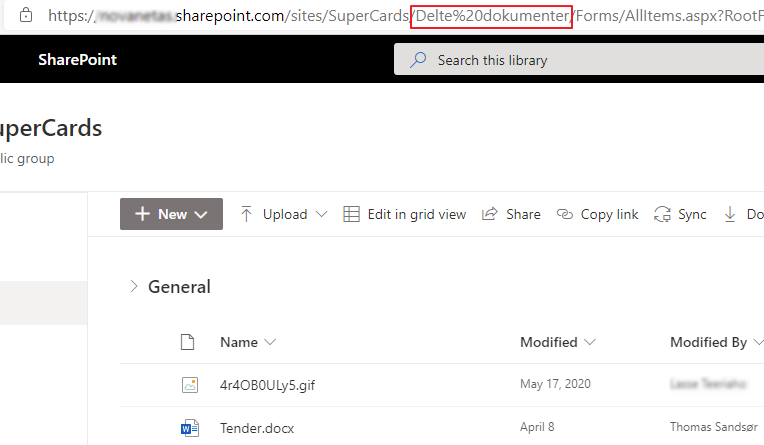This screenshot has width=764, height=445.
Task: Click the Sync icon in toolbar
Action: click(x=662, y=214)
